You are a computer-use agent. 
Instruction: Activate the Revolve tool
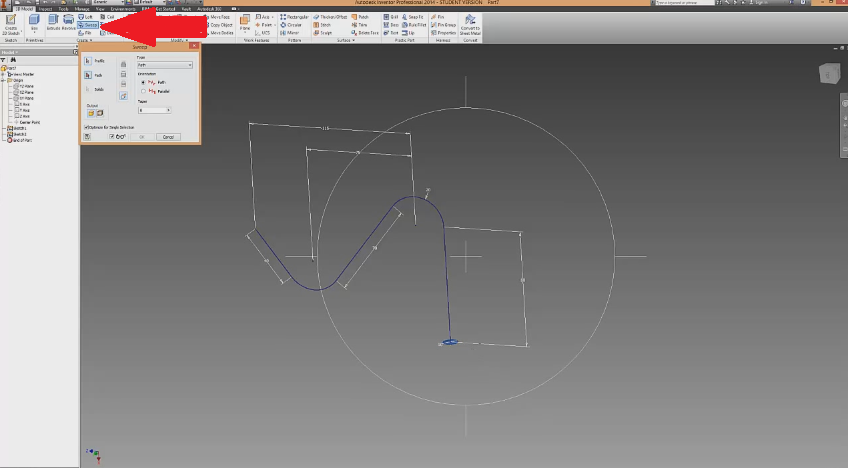(68, 23)
